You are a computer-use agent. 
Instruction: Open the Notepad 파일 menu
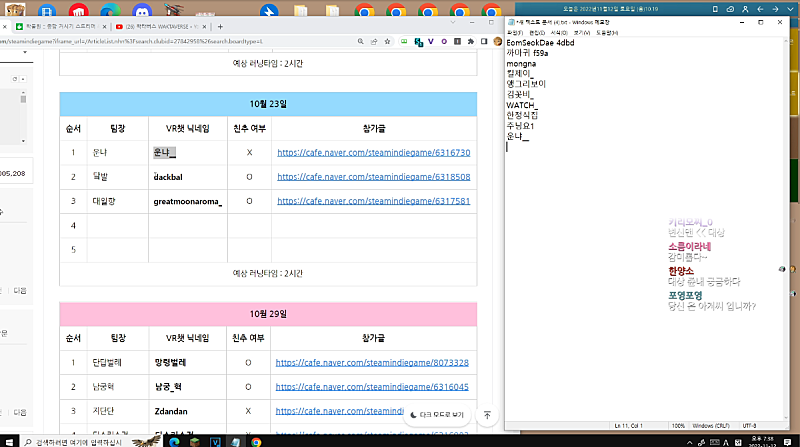click(515, 33)
